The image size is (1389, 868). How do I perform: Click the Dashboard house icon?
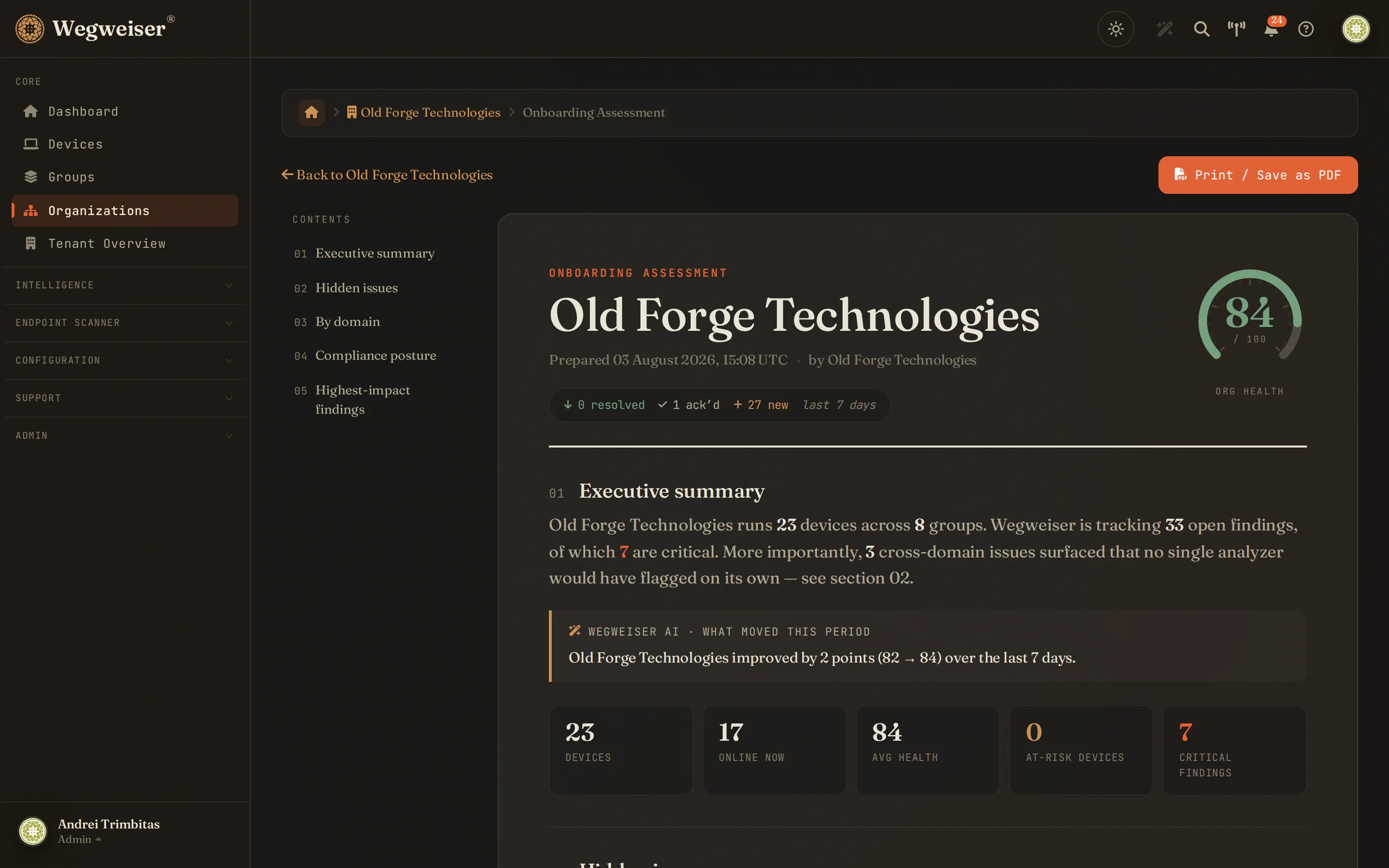(30, 111)
